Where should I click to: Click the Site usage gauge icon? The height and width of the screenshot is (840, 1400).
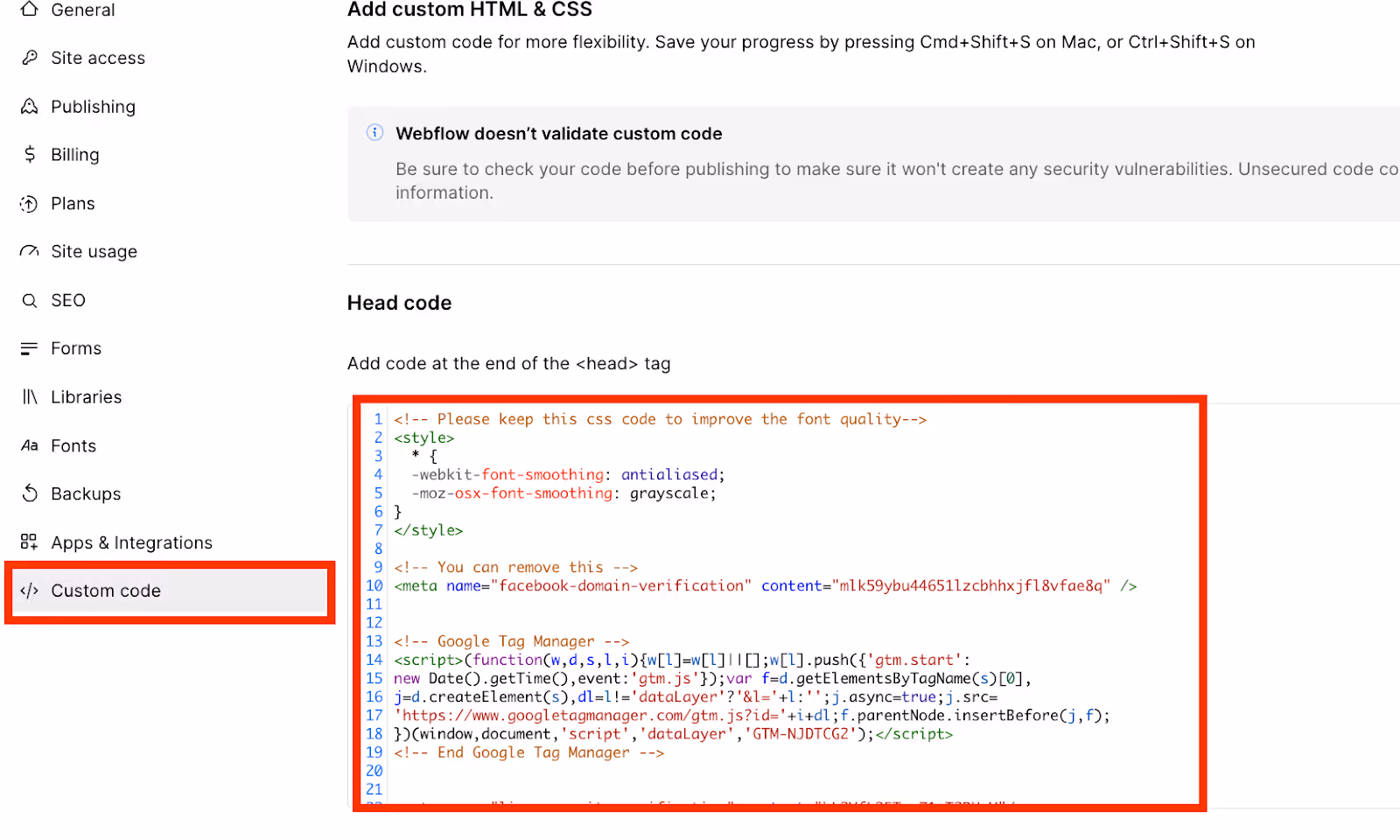click(x=30, y=252)
